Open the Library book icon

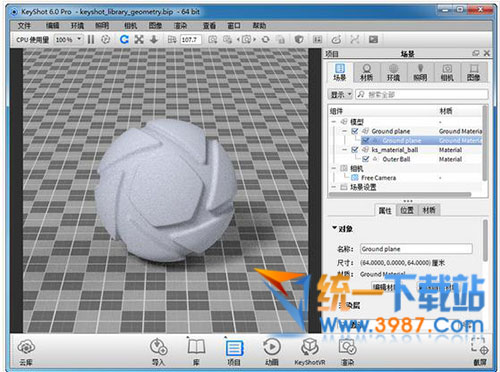tap(196, 352)
